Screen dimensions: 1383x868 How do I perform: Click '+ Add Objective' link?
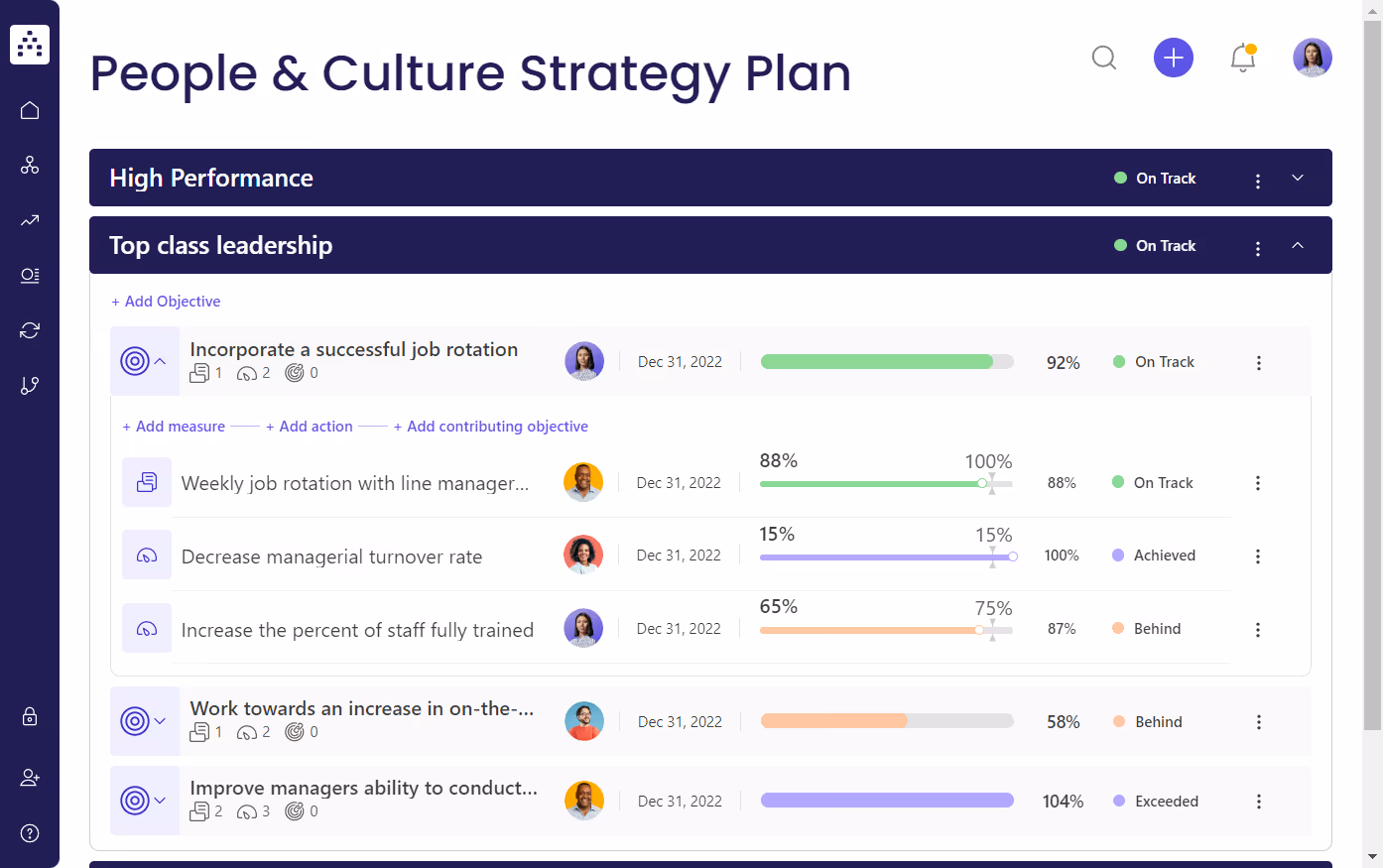tap(166, 302)
